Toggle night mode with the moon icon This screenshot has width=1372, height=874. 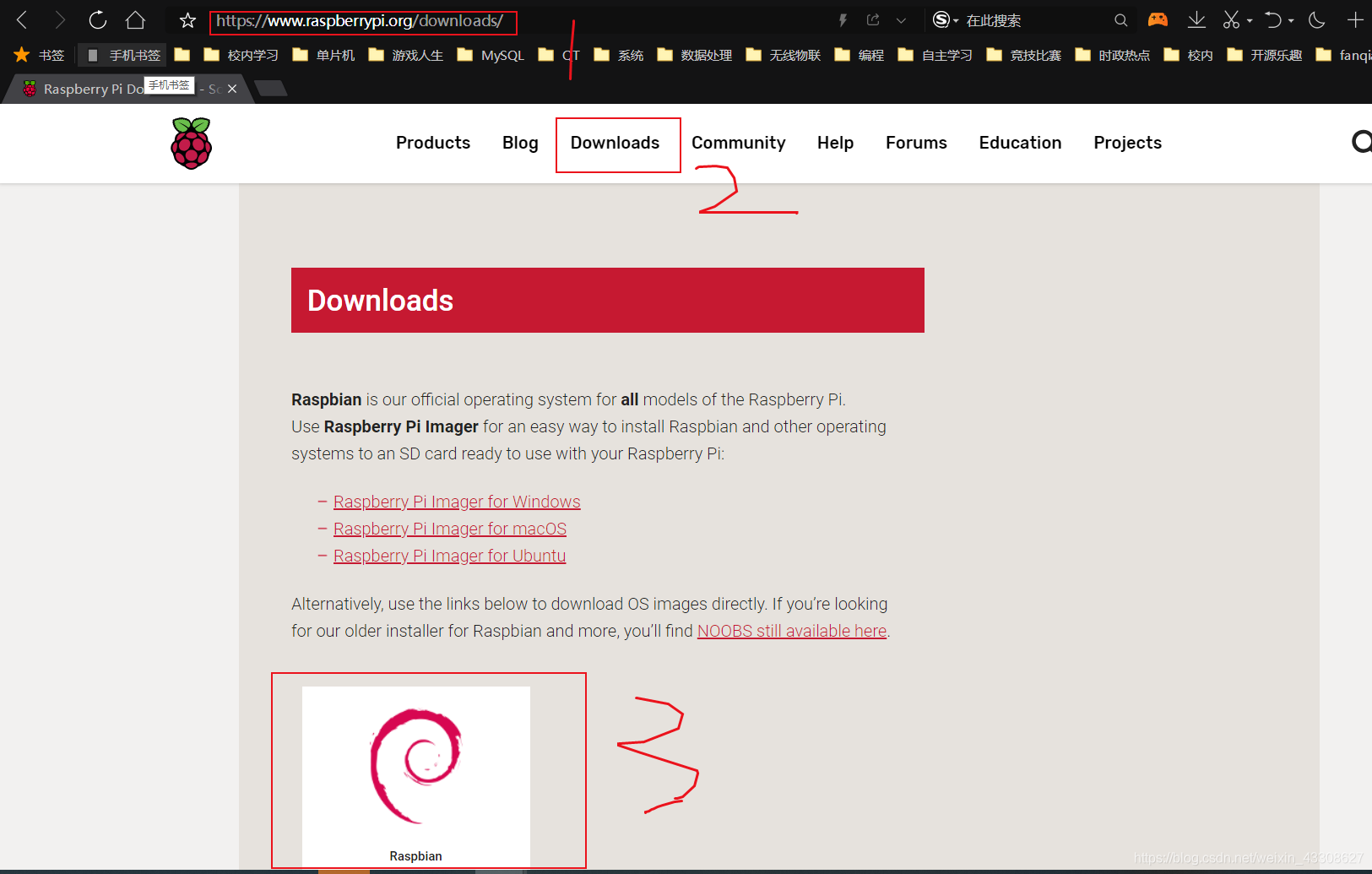[x=1317, y=20]
